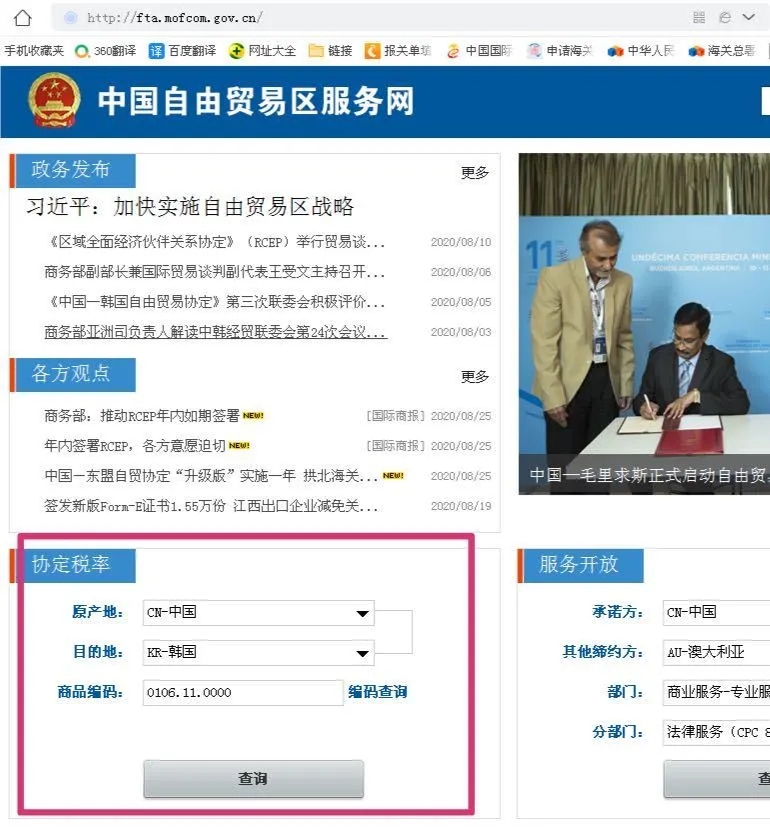Image resolution: width=770 pixels, height=830 pixels.
Task: Click the 商品编码 input field
Action: 243,693
